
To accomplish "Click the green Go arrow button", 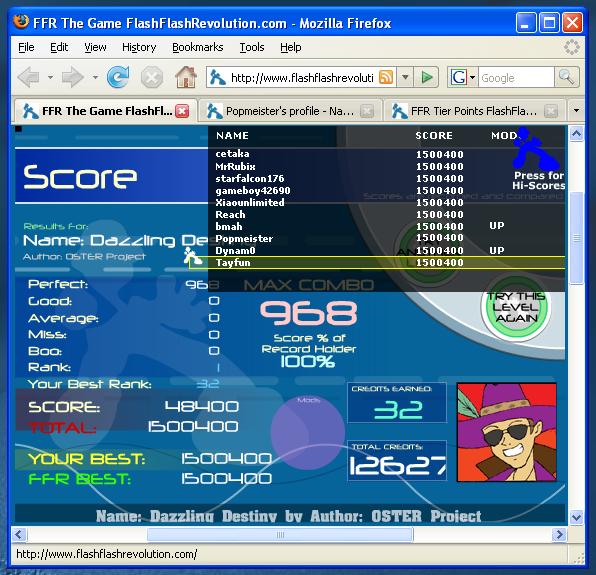I will click(426, 78).
